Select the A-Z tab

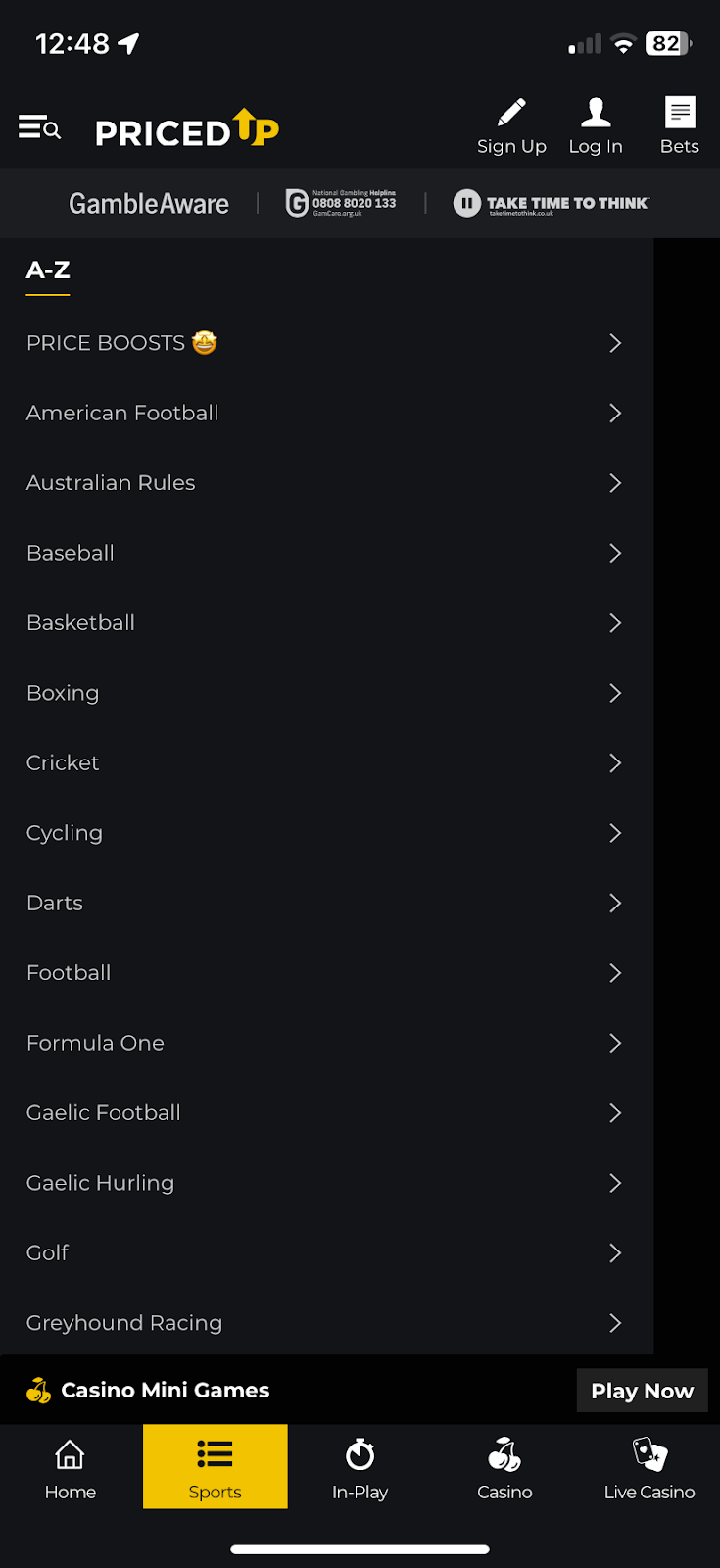[48, 270]
